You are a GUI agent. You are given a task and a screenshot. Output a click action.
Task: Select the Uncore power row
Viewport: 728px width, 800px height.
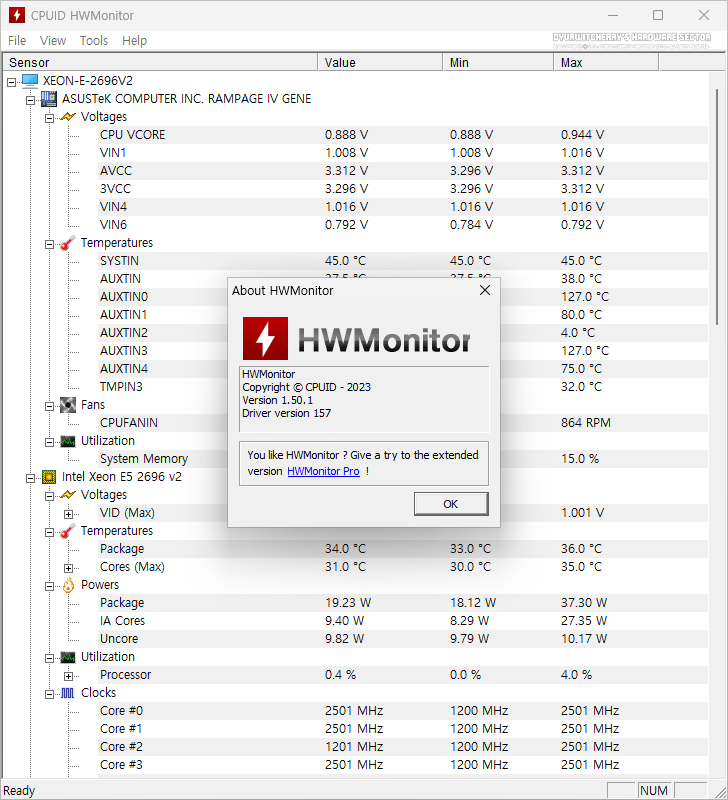click(x=403, y=639)
